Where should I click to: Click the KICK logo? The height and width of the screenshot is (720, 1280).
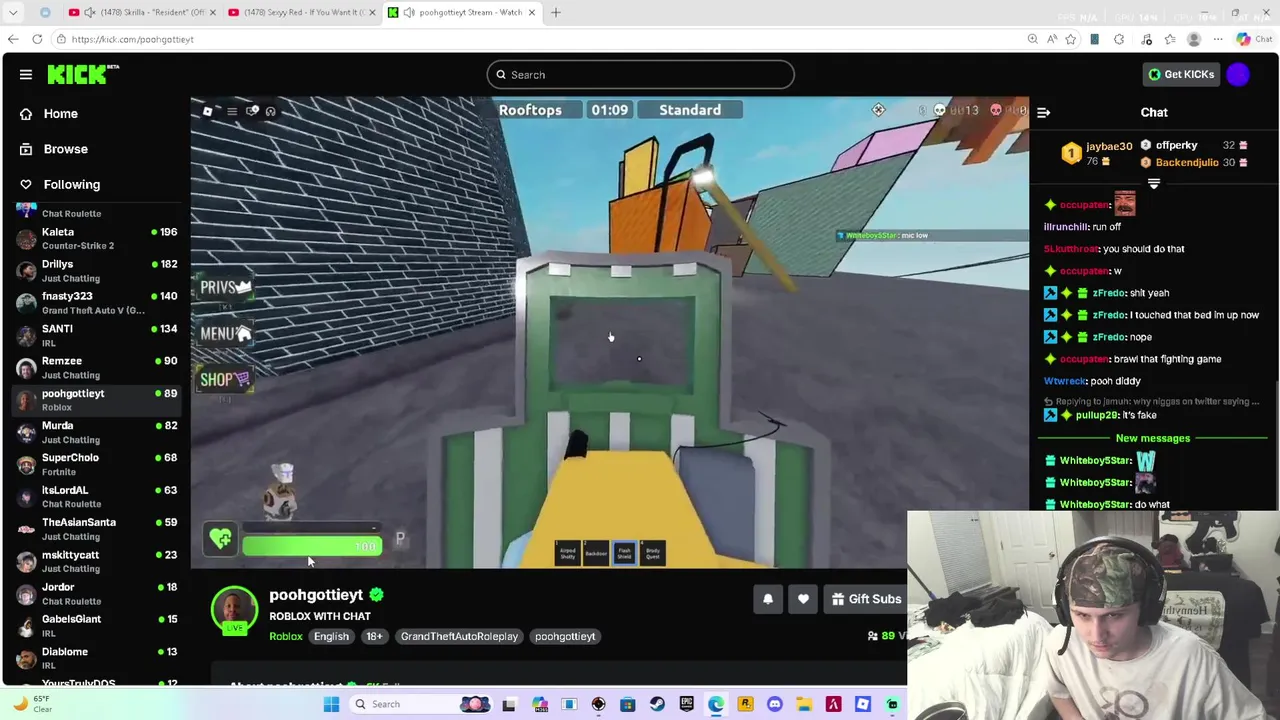[x=82, y=74]
